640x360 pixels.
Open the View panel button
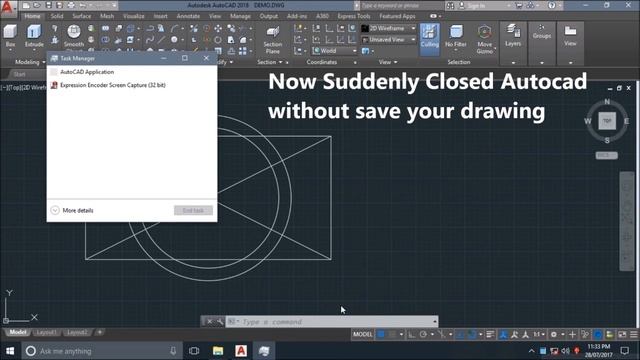pyautogui.click(x=570, y=36)
